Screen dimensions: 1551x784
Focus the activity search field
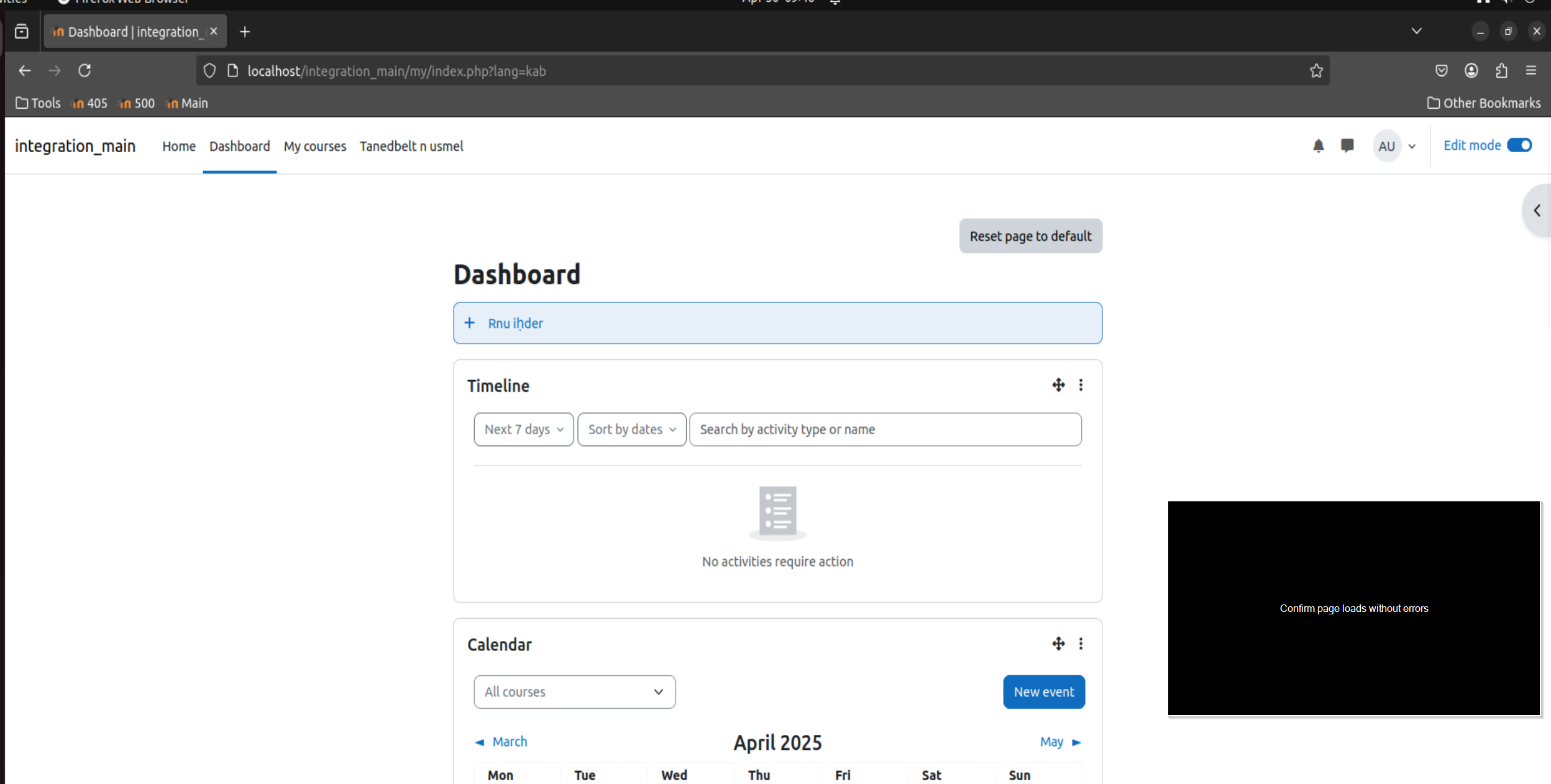coord(885,429)
